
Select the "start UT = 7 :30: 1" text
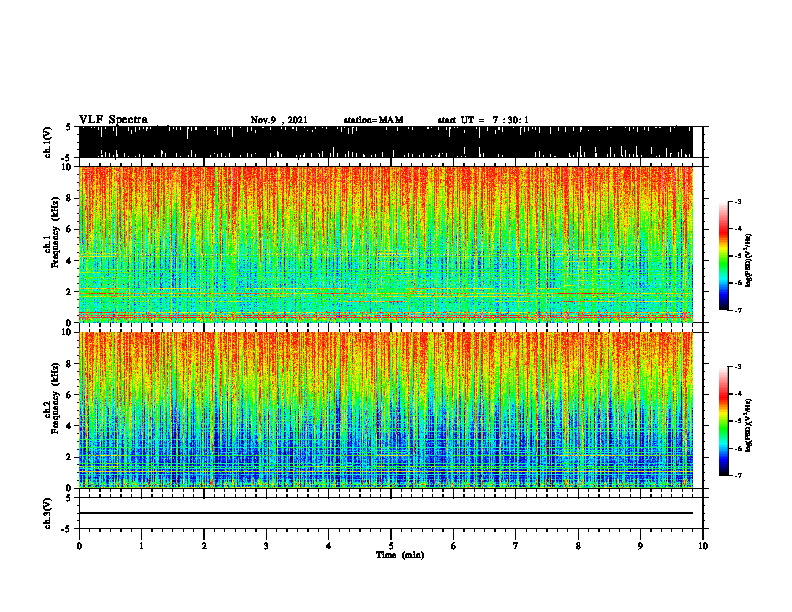pyautogui.click(x=483, y=120)
